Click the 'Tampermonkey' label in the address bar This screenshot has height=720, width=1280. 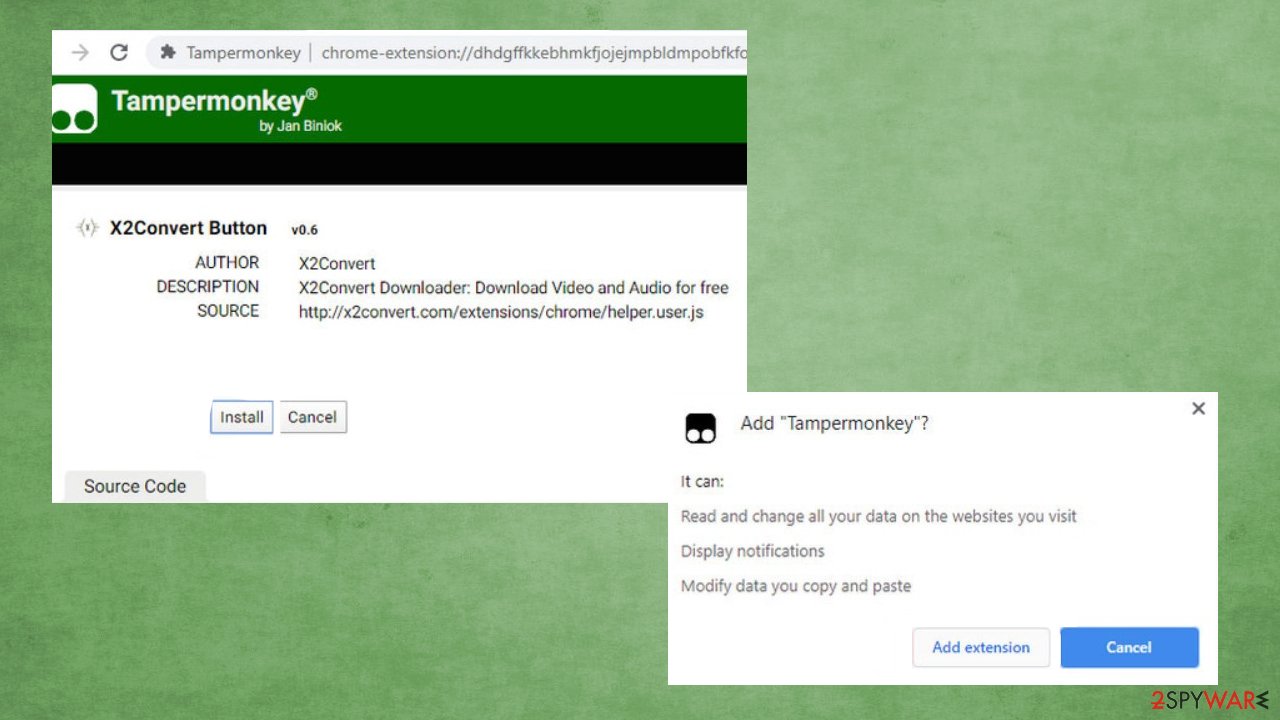[243, 53]
